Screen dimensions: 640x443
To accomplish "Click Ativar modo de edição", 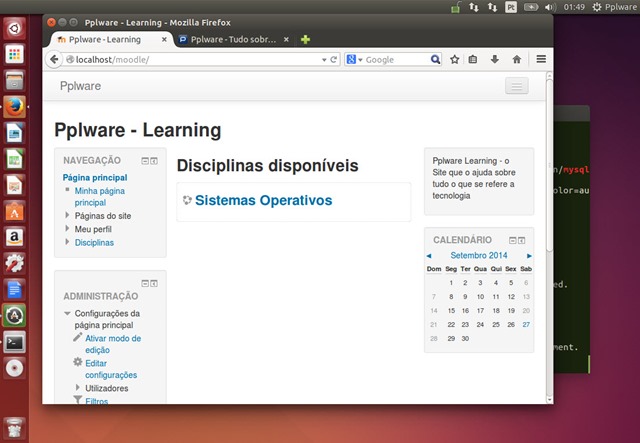I will click(113, 344).
